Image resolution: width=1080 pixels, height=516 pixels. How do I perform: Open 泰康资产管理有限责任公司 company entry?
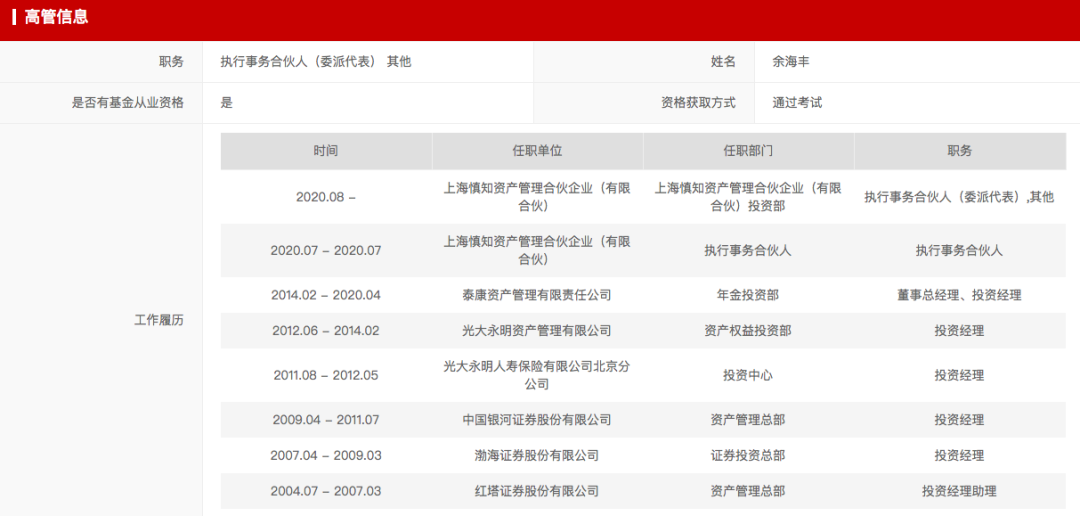pyautogui.click(x=537, y=295)
